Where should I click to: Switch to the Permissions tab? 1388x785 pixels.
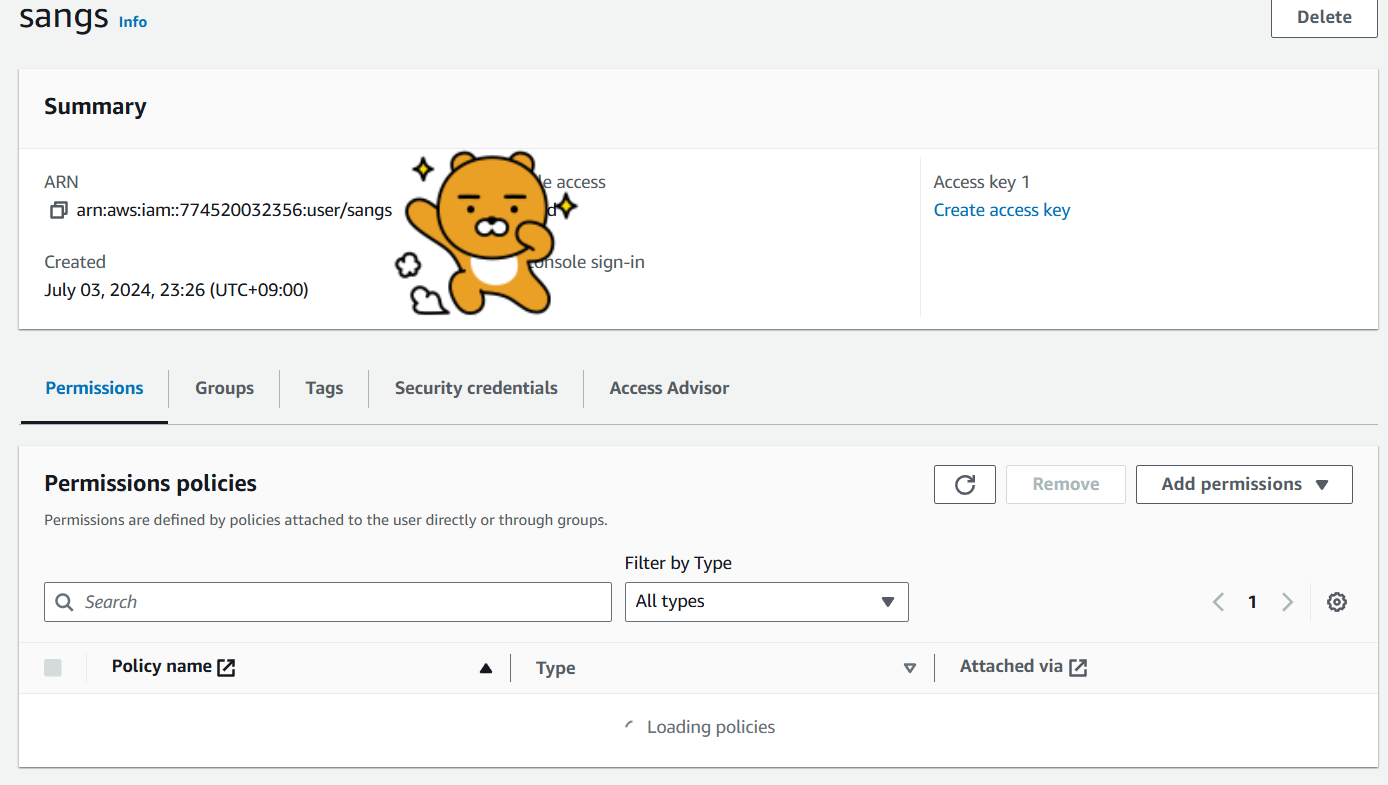click(x=94, y=388)
